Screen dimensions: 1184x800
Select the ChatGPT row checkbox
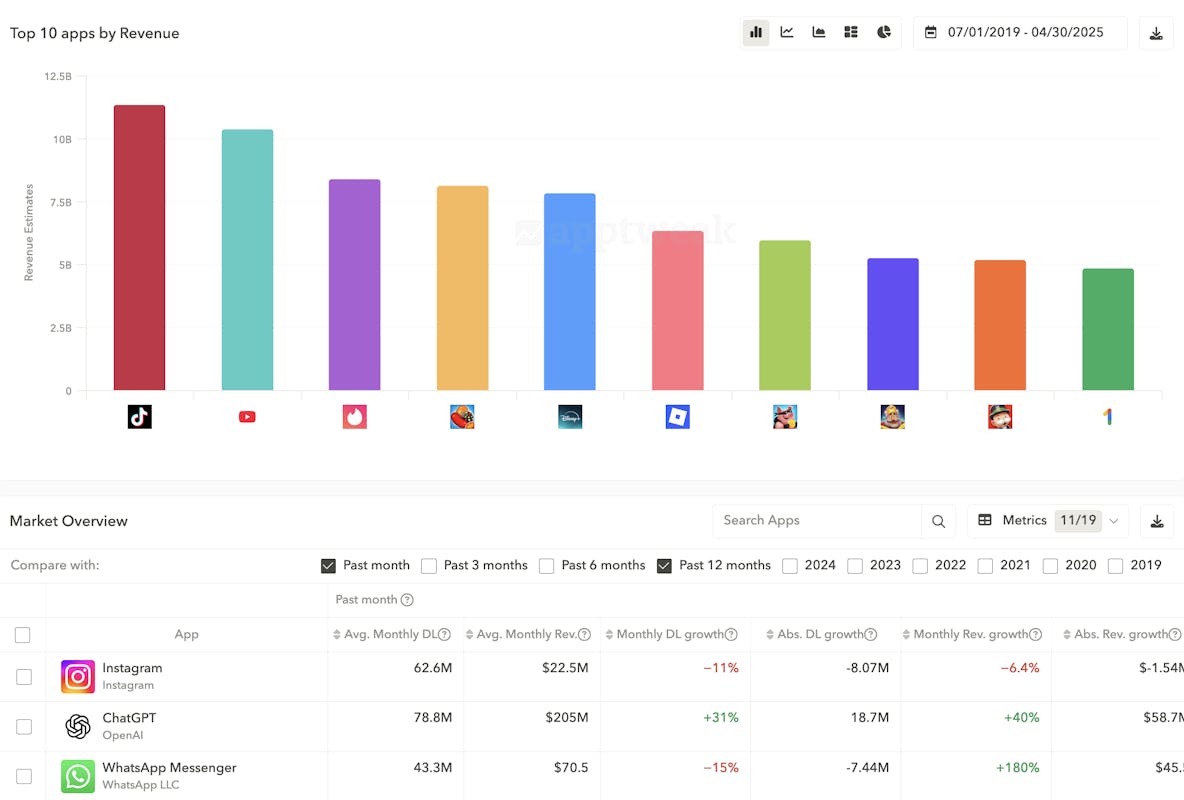point(24,727)
